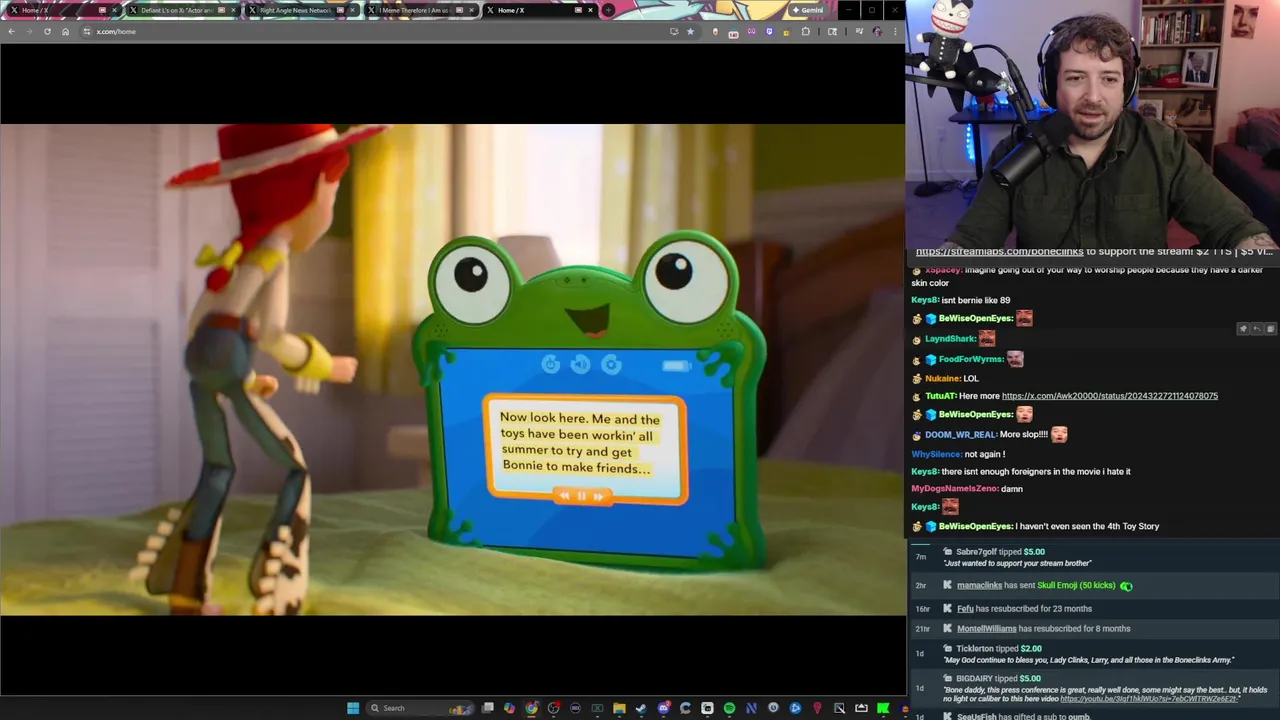Click the LayndShark chat username
The width and height of the screenshot is (1280, 720).
click(950, 339)
